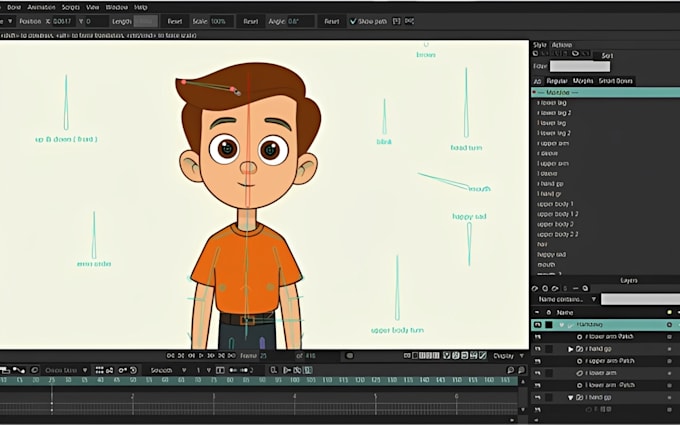Switch to the Style tab
Screen dimensions: 680x425
[x=539, y=45]
